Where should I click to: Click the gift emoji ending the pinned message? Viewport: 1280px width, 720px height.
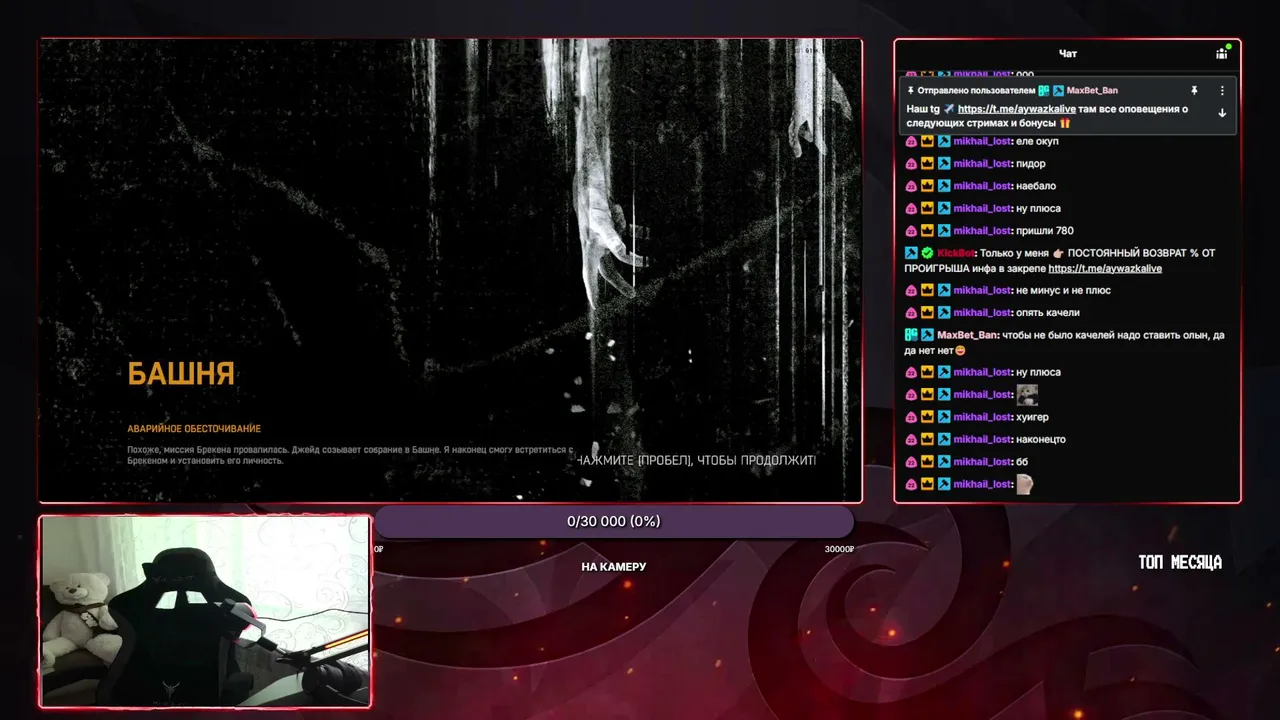(x=1065, y=123)
